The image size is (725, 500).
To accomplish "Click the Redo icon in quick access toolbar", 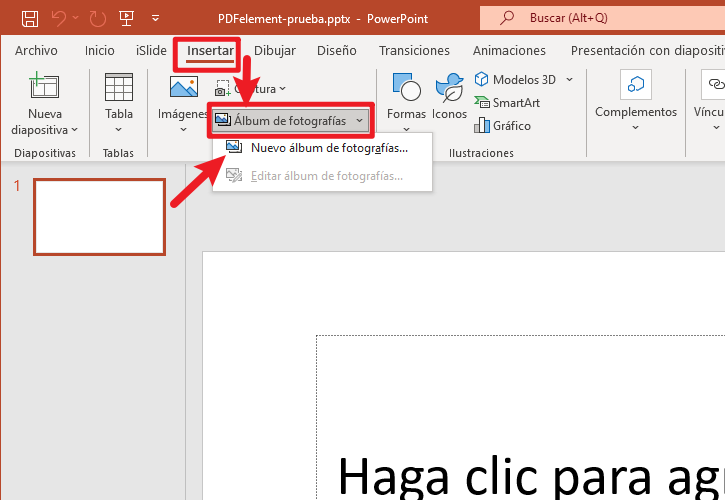I will [x=98, y=19].
